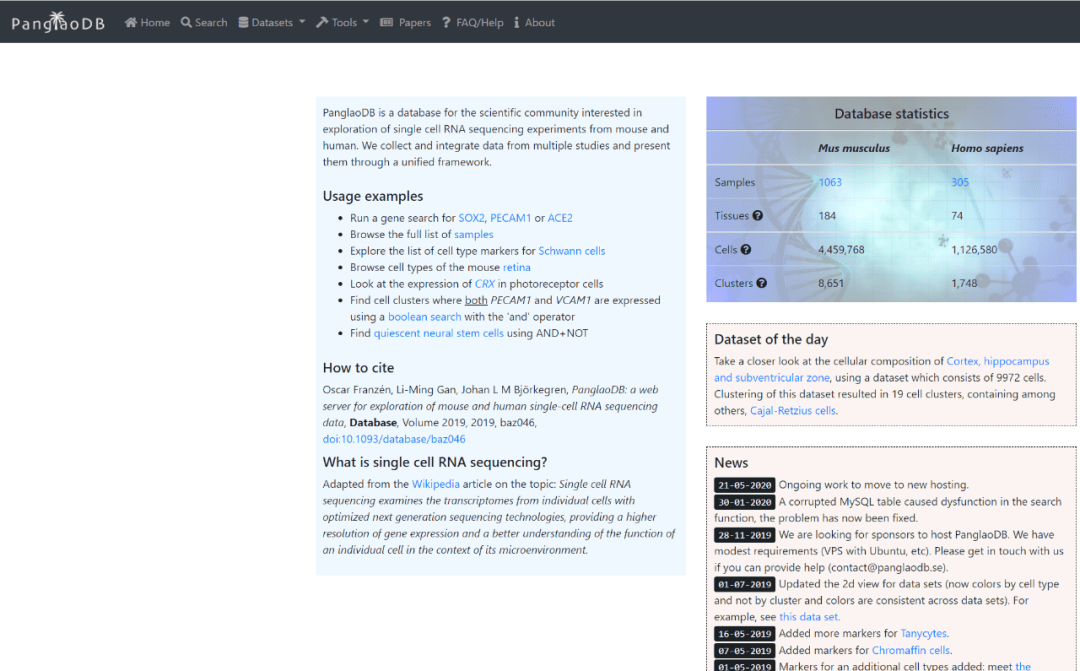Viewport: 1080px width, 671px height.
Task: Open the 1063 Mus musculus samples link
Action: click(x=830, y=182)
